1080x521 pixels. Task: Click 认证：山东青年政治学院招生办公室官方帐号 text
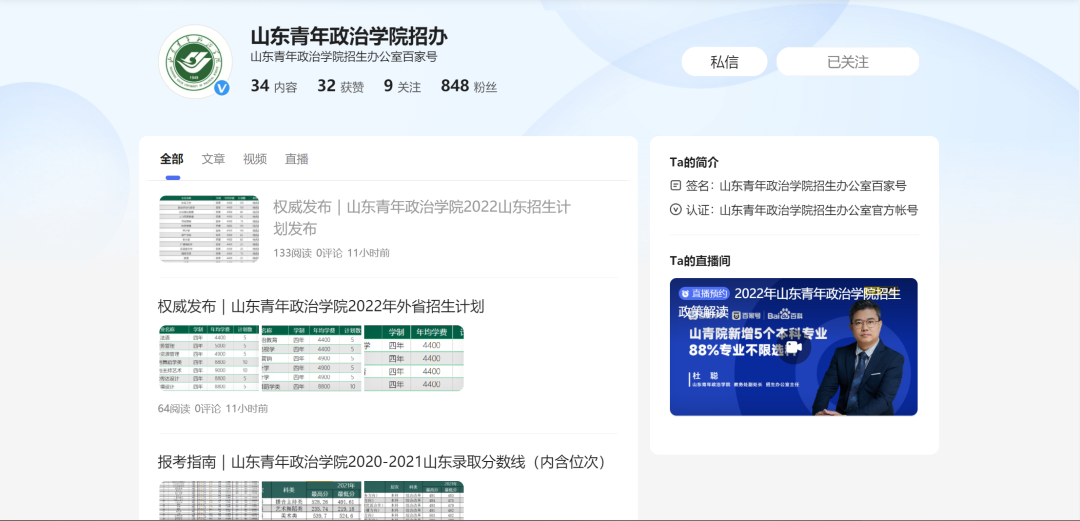tap(802, 210)
